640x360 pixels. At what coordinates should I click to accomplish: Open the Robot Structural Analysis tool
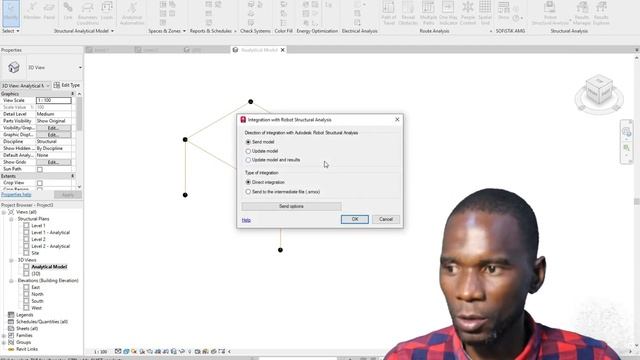click(550, 12)
